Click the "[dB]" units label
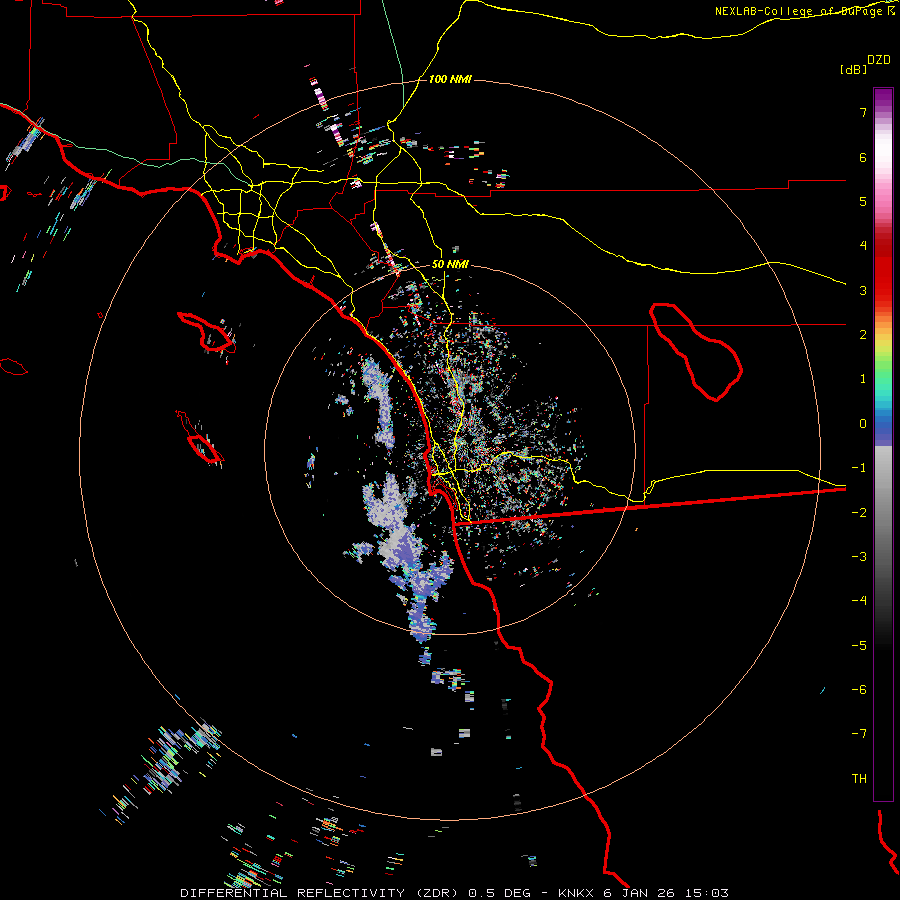Viewport: 900px width, 900px height. 853,69
